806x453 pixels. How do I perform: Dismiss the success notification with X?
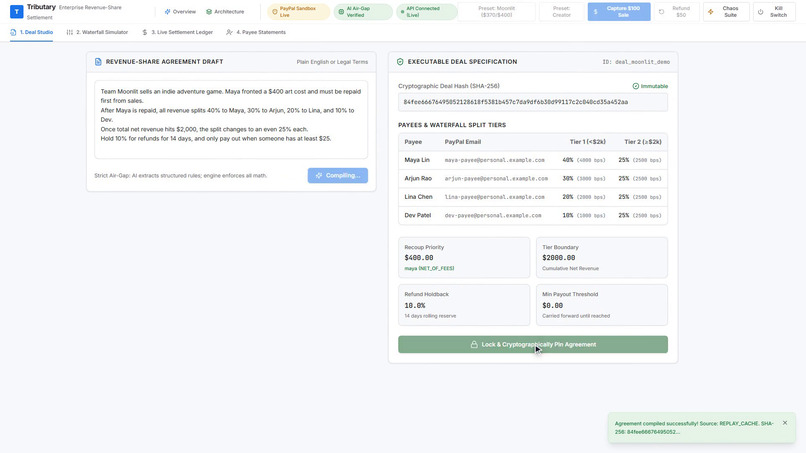point(785,423)
